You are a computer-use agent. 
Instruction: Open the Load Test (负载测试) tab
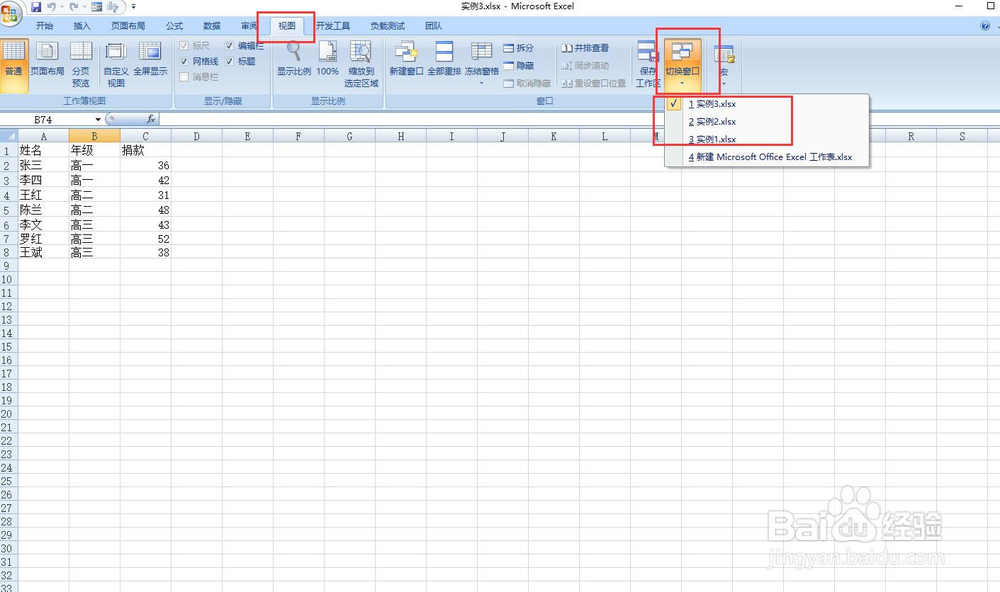click(388, 26)
